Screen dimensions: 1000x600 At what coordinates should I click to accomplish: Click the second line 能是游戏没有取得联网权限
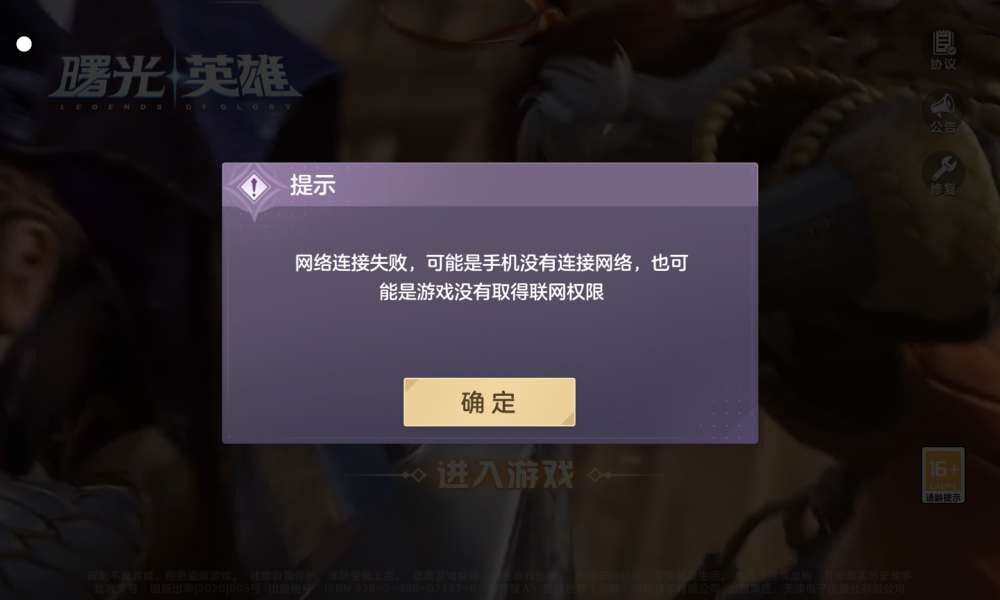pyautogui.click(x=491, y=292)
